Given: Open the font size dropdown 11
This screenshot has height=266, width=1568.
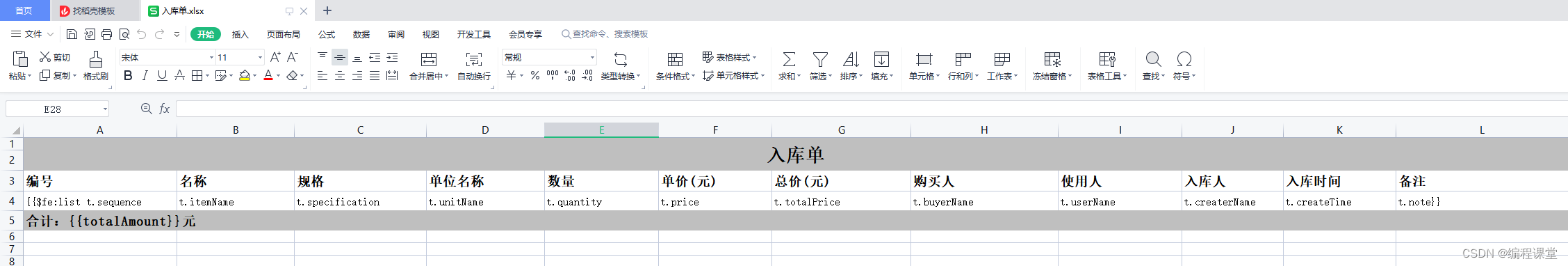Looking at the screenshot, I should [260, 57].
